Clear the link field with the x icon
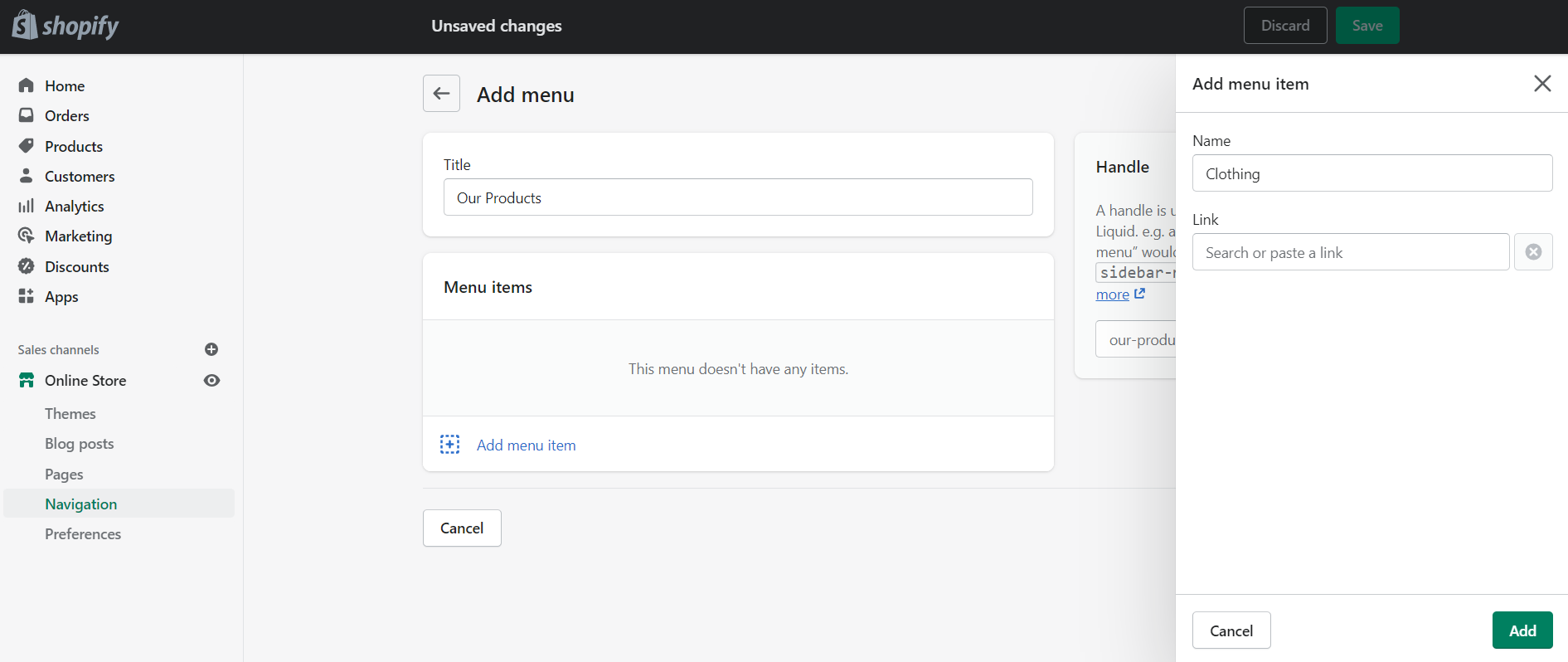 1533,251
